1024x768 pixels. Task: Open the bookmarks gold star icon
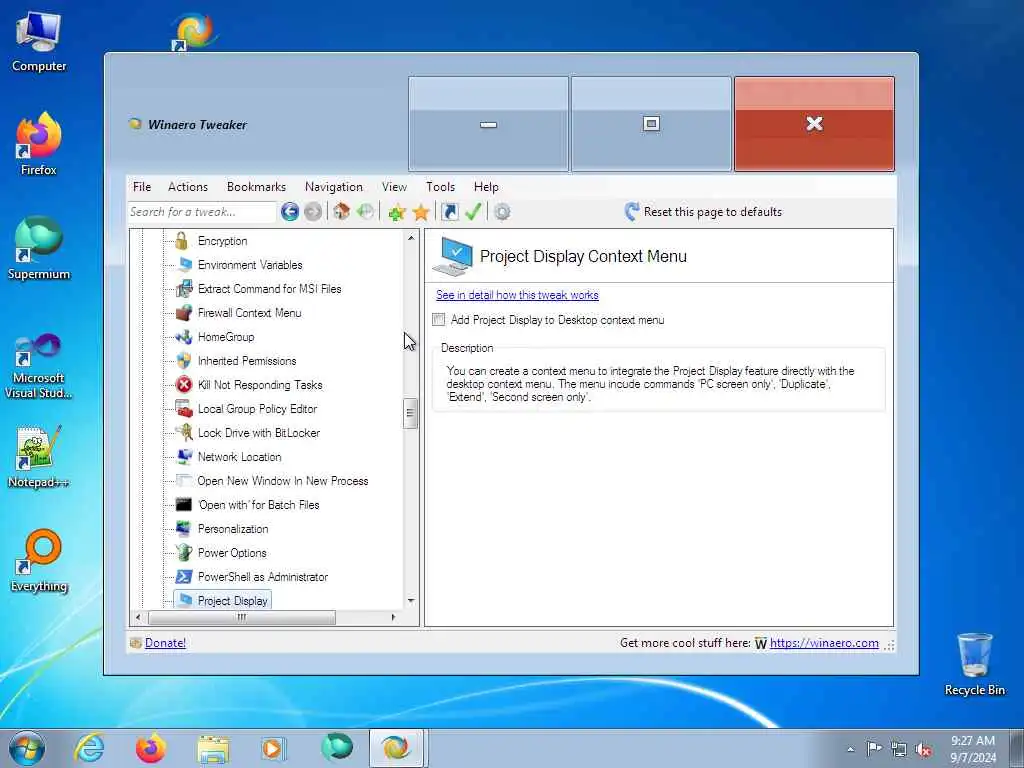click(x=421, y=212)
